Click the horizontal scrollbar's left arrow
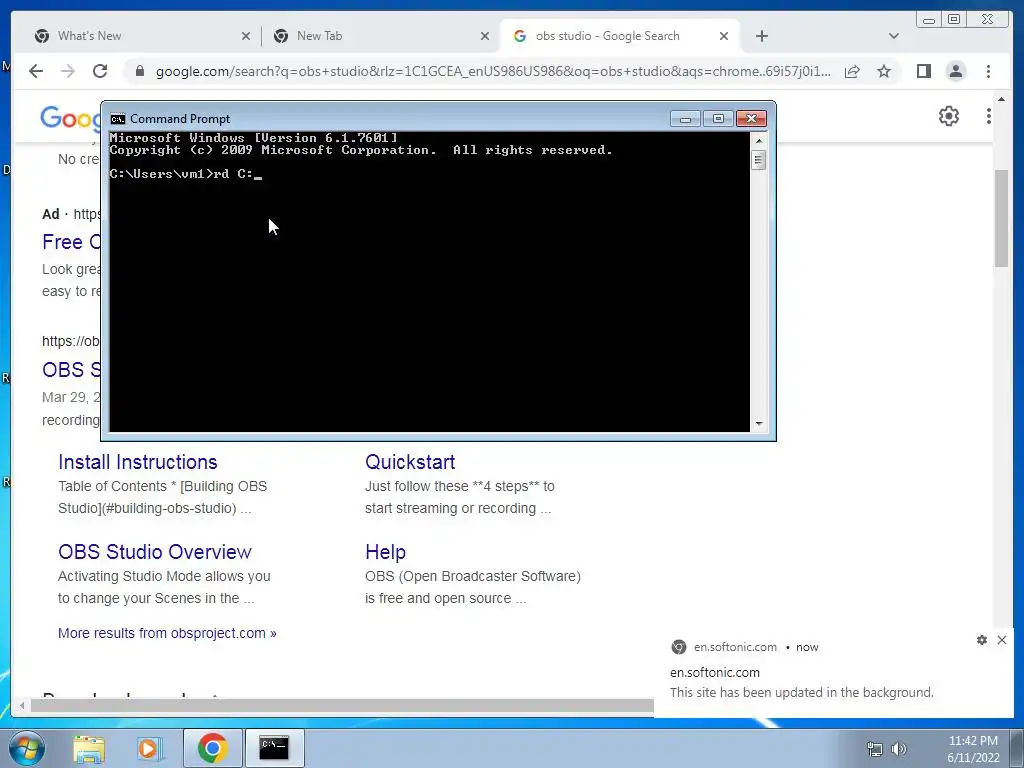The height and width of the screenshot is (768, 1024). point(22,705)
